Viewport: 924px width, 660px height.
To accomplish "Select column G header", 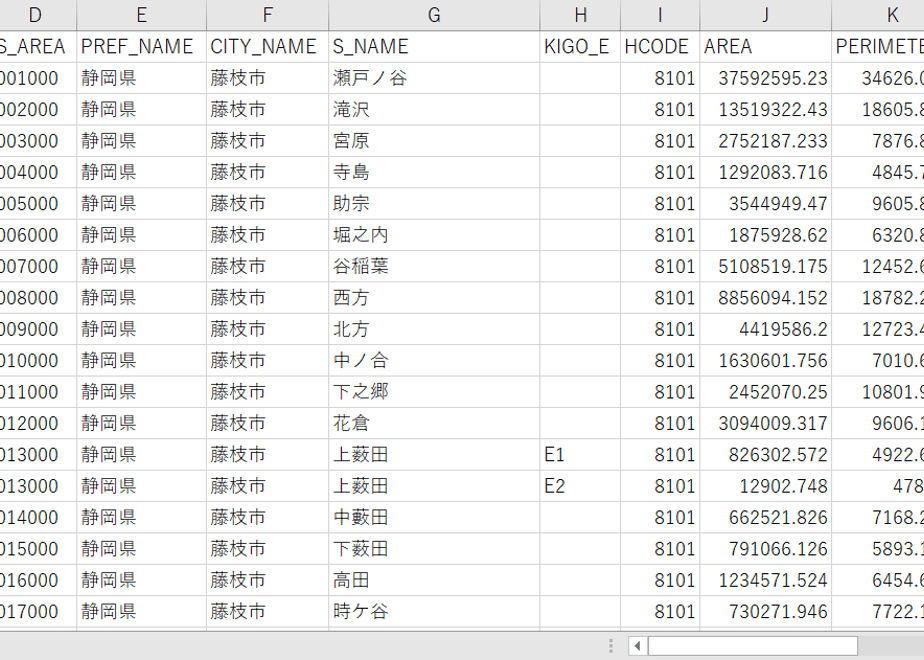I will (x=434, y=15).
